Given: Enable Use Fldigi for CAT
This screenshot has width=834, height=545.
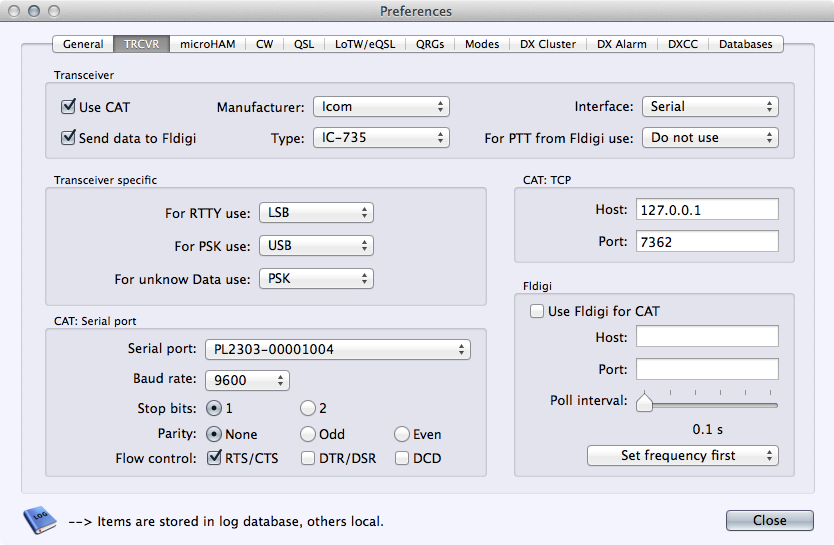Looking at the screenshot, I should pyautogui.click(x=537, y=311).
